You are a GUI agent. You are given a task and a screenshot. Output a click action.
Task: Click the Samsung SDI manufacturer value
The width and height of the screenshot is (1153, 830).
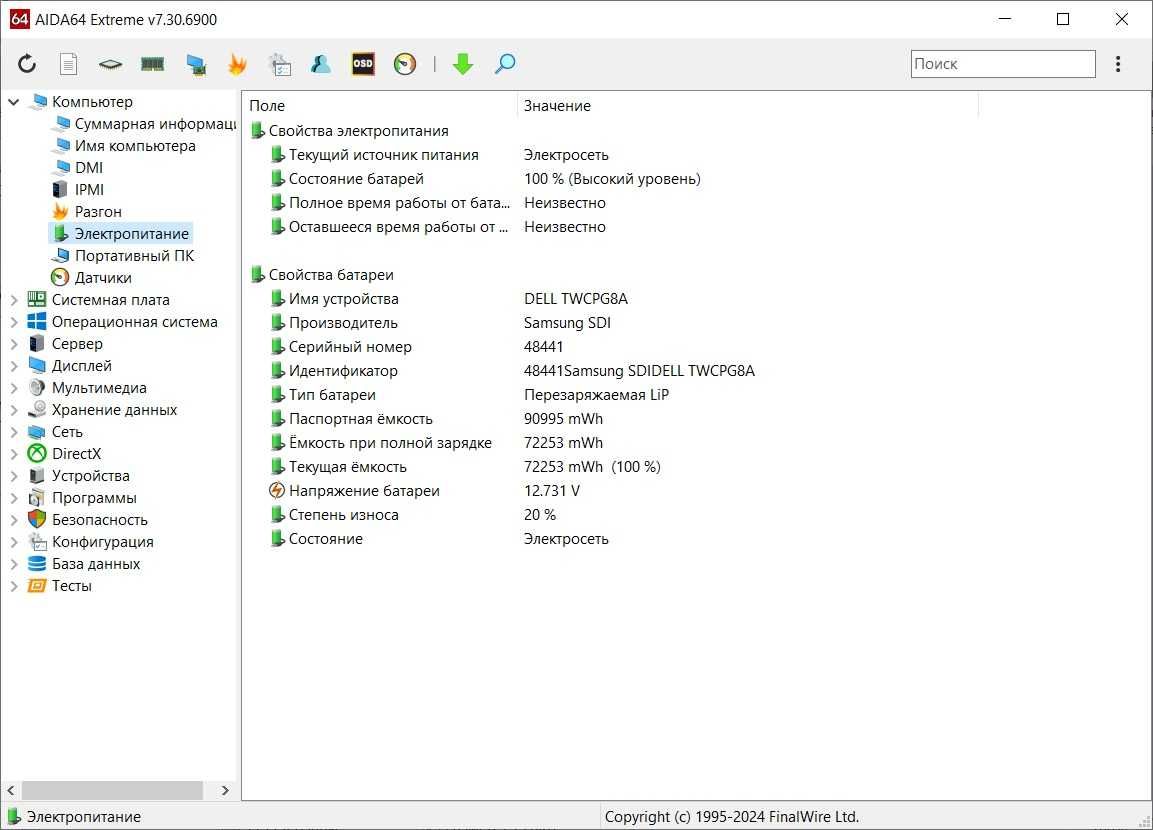[x=567, y=323]
